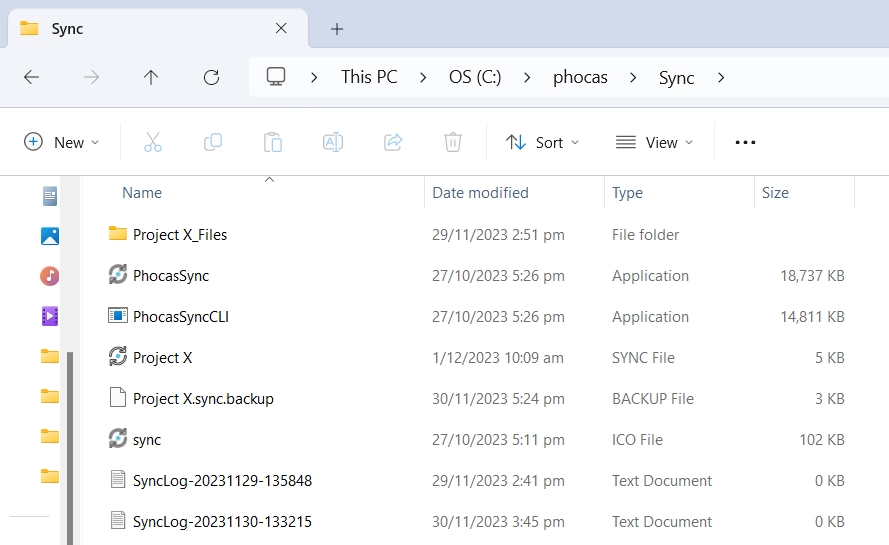Expand the View layout dropdown
Screen dimensions: 889x545
(x=654, y=142)
